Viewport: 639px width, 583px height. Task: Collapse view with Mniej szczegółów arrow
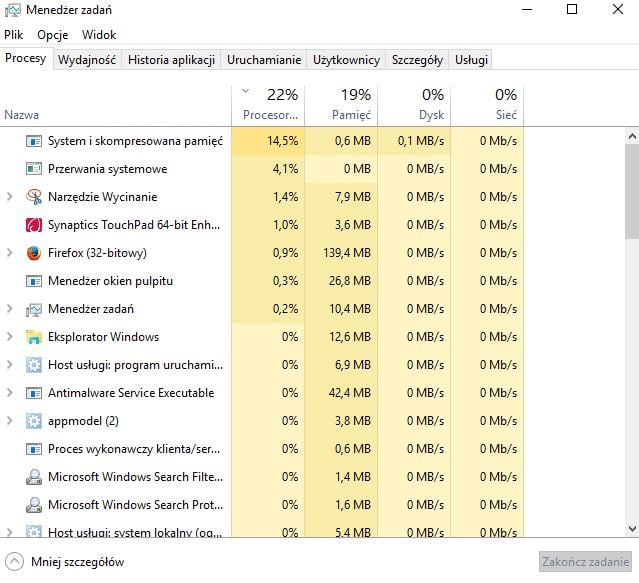(15, 562)
